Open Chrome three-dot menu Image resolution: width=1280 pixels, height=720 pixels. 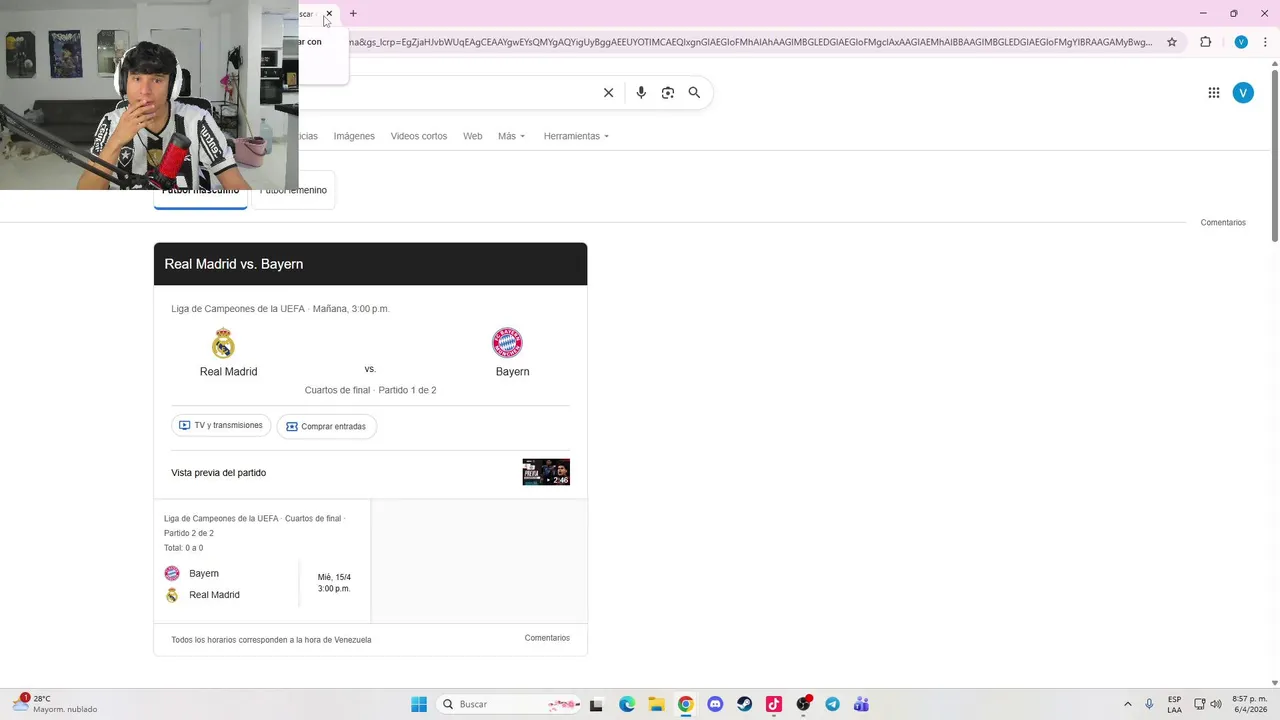click(x=1266, y=42)
